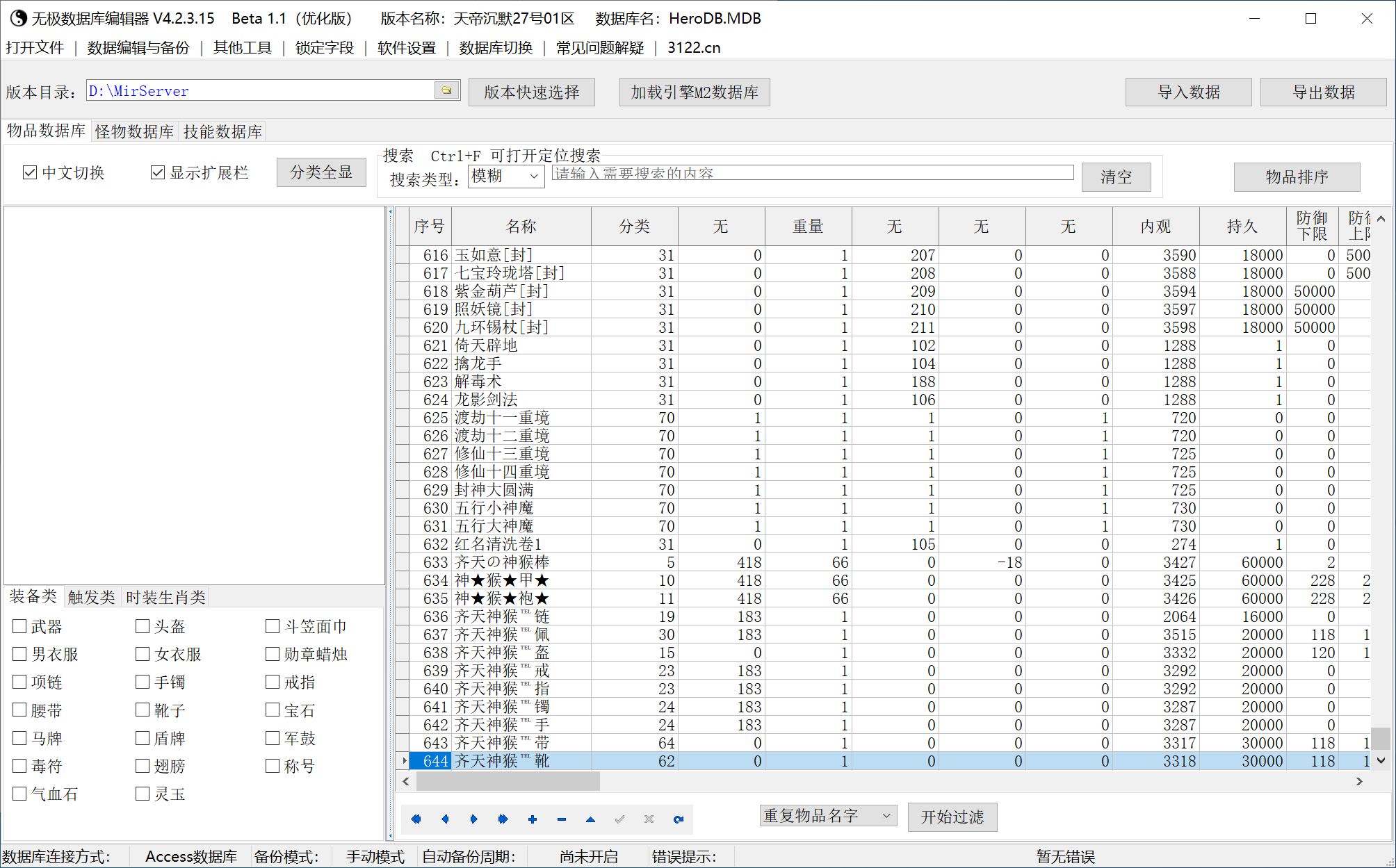Screen dimensions: 1396x868
Task: Click the edit record triangle icon
Action: pyautogui.click(x=590, y=819)
